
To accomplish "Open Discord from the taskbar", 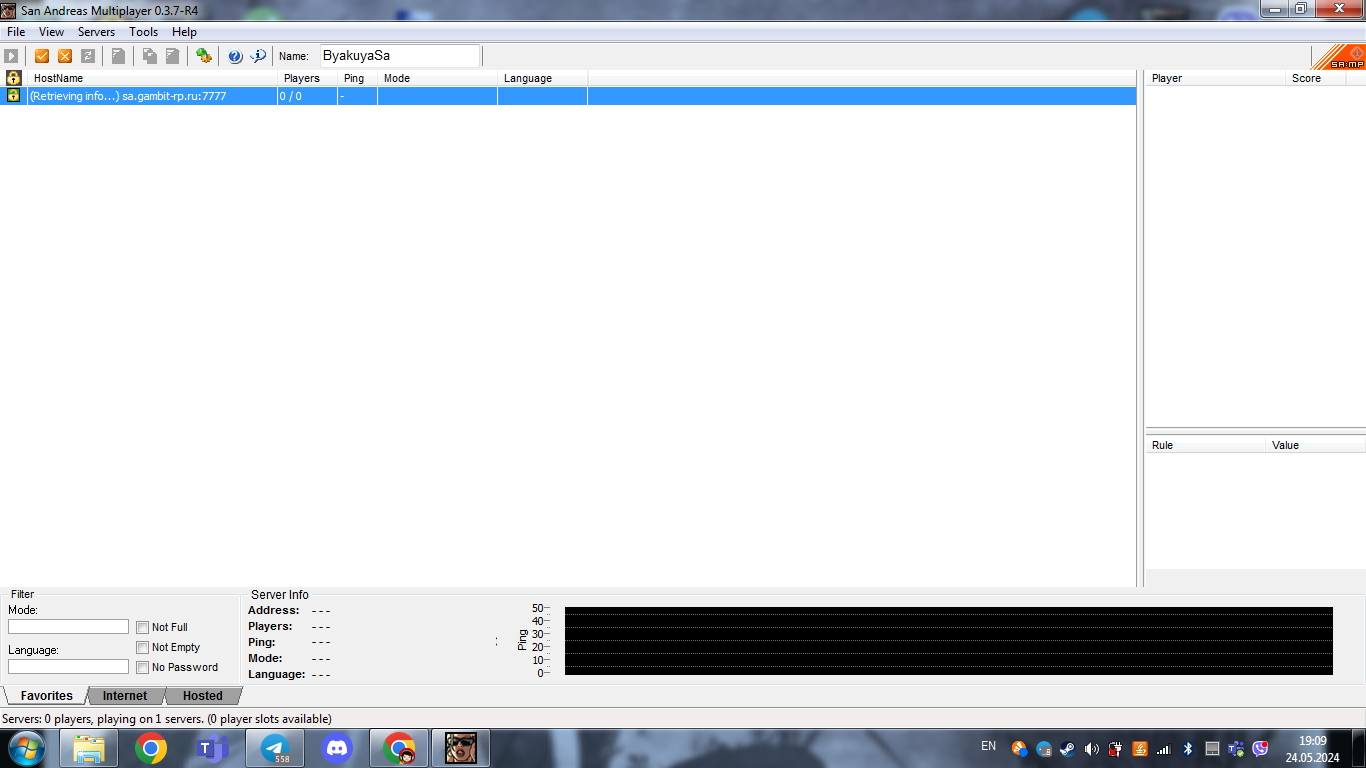I will [x=337, y=748].
